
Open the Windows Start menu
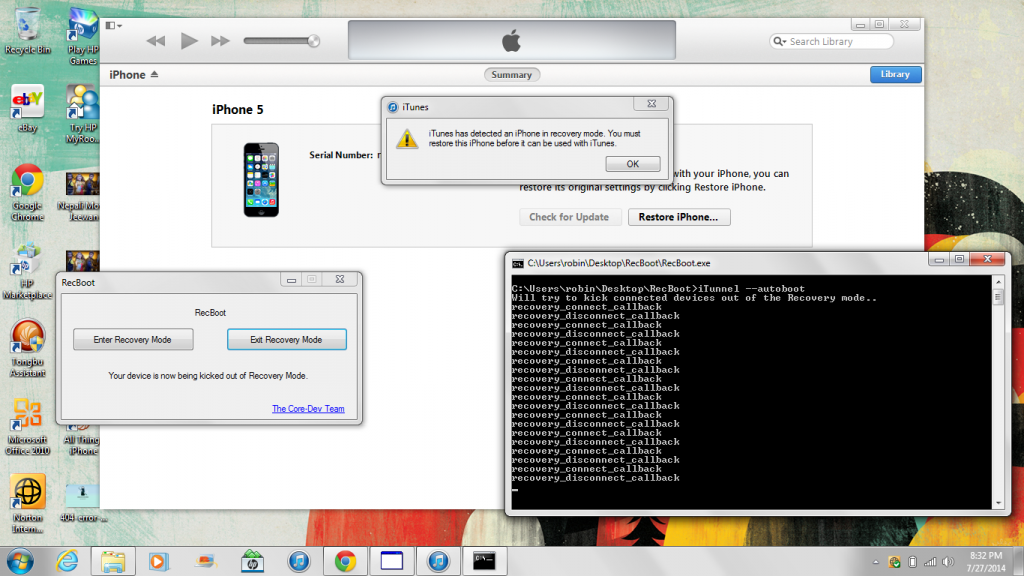pyautogui.click(x=20, y=560)
